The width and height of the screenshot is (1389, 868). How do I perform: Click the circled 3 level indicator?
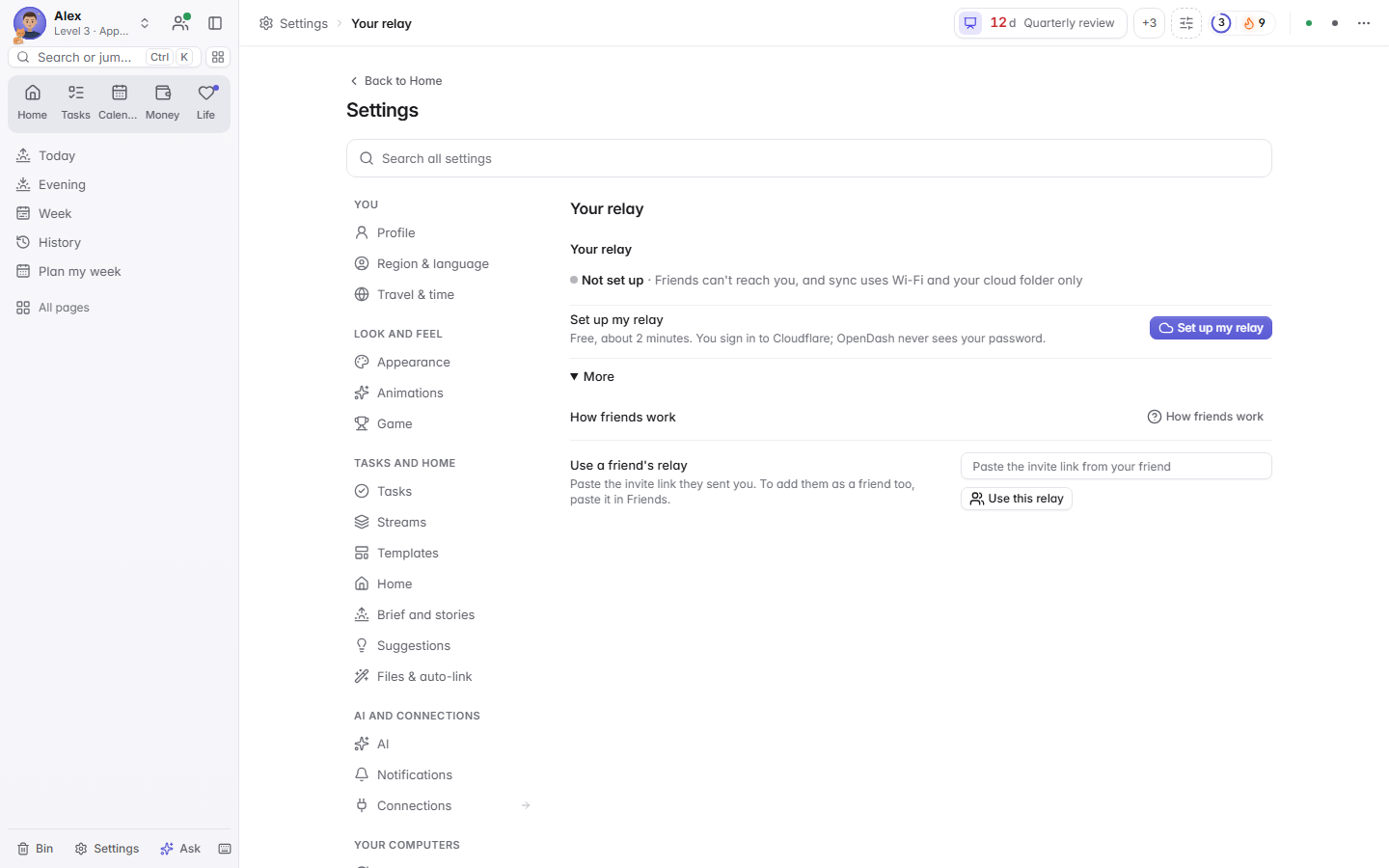[1221, 23]
